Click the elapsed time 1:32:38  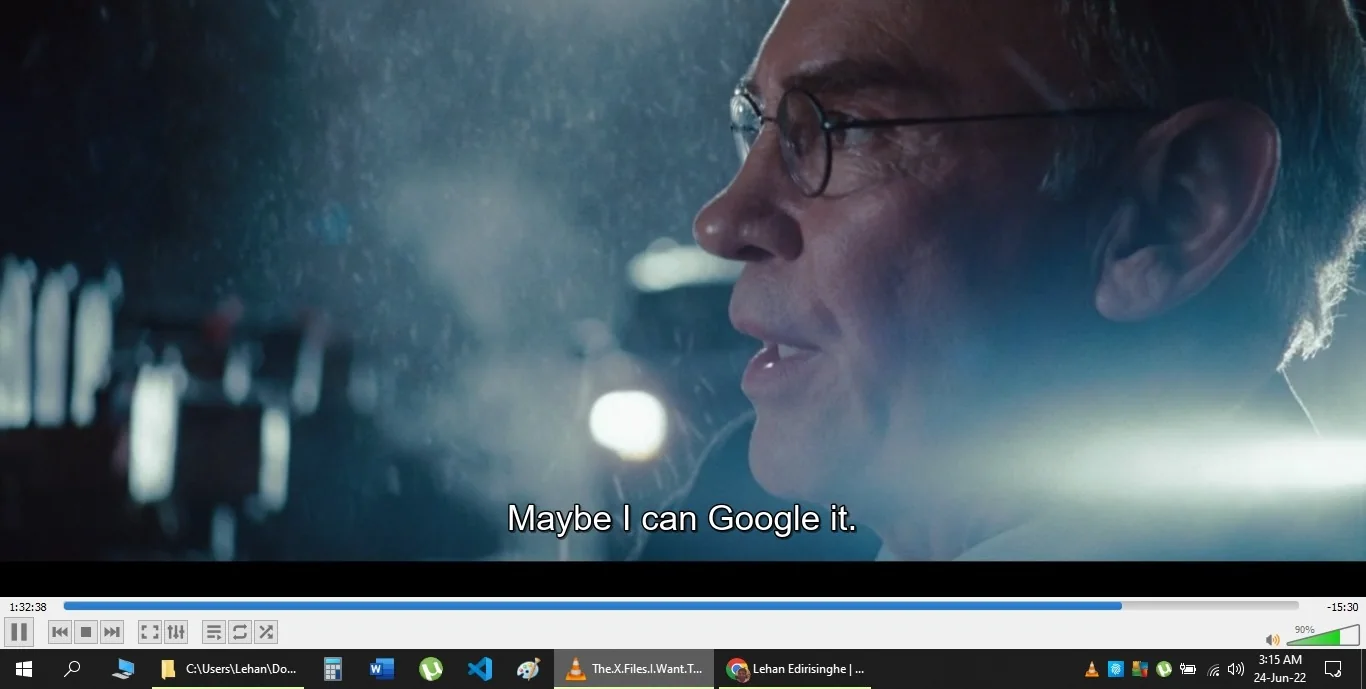tap(28, 607)
